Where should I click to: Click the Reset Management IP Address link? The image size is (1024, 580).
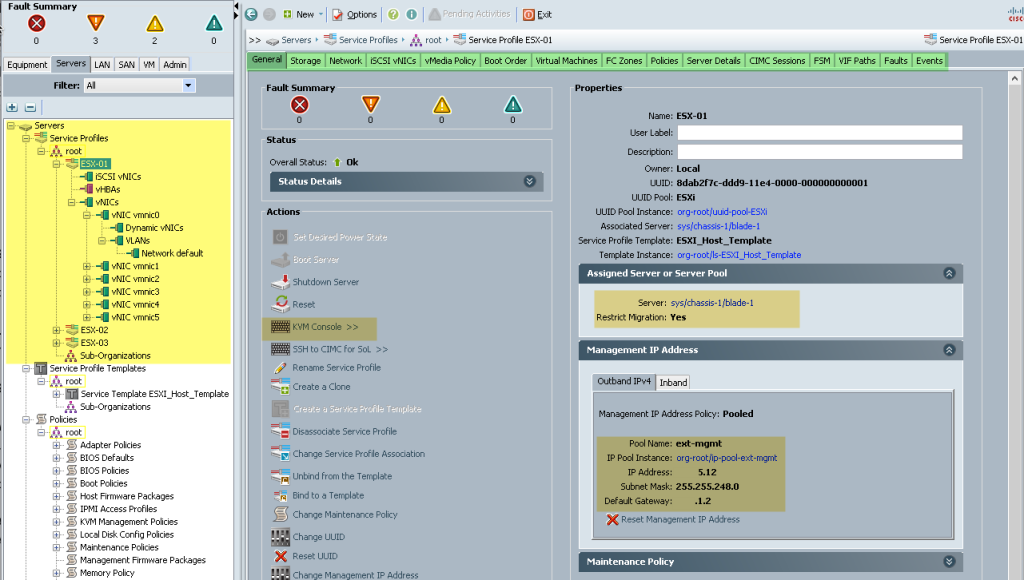680,519
